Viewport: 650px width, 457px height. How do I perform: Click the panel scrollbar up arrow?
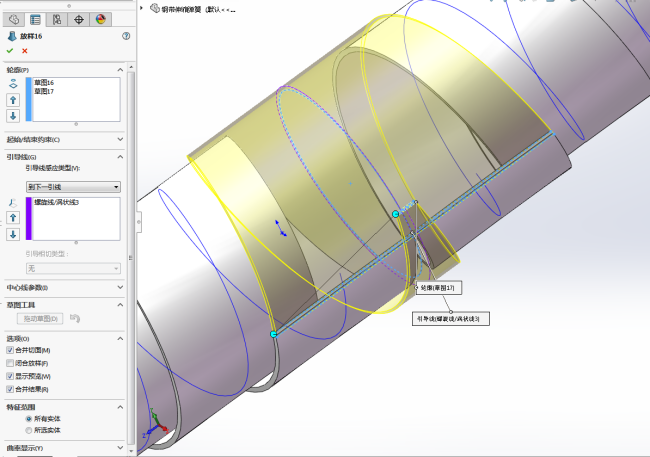(131, 67)
